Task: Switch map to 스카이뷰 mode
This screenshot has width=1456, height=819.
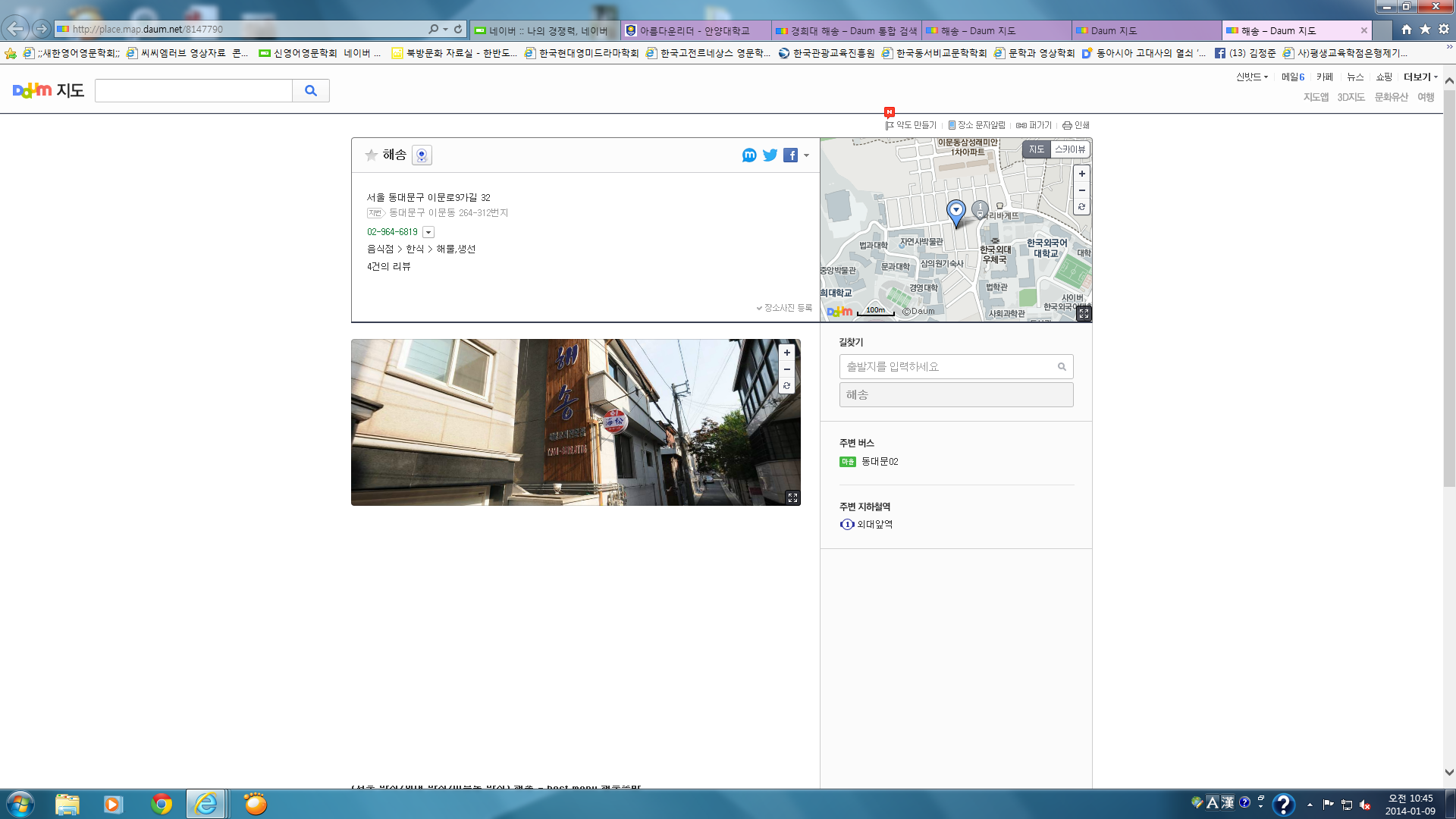Action: click(1070, 149)
